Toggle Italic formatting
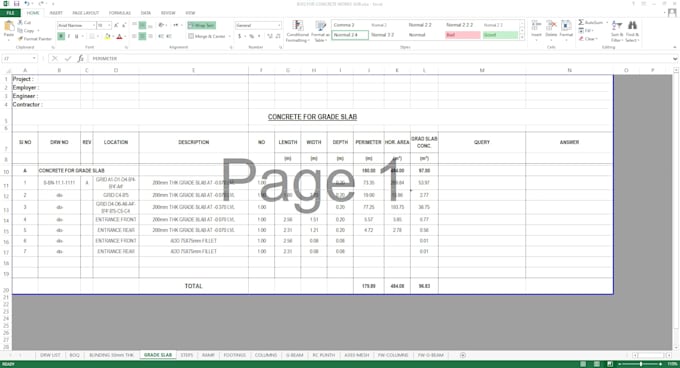Screen dimensions: 680x368 click(x=69, y=36)
